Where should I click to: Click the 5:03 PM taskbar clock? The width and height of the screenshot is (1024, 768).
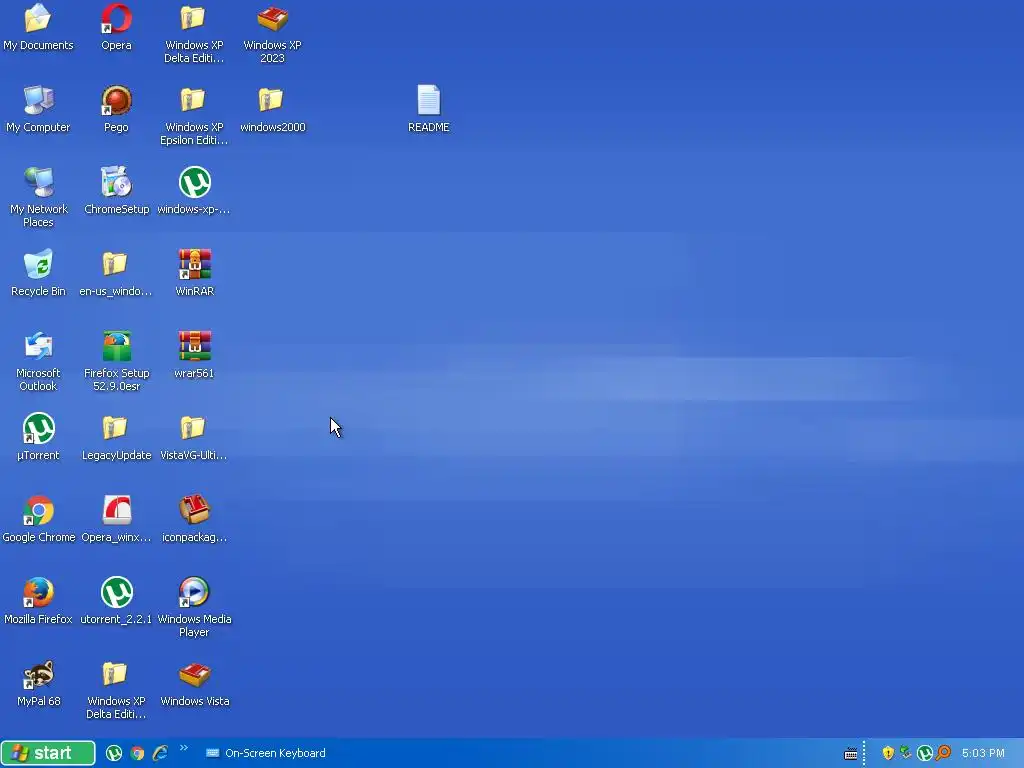click(983, 753)
